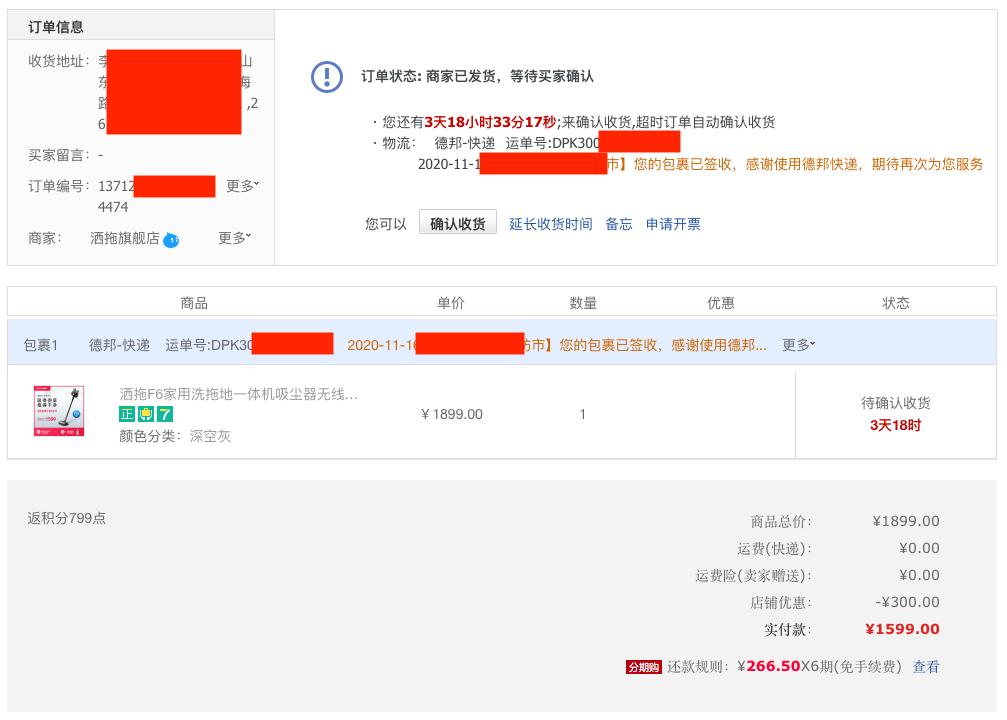Viewport: 1007px width, 720px height.
Task: Expand 更多 beside the seller name
Action: [231, 238]
